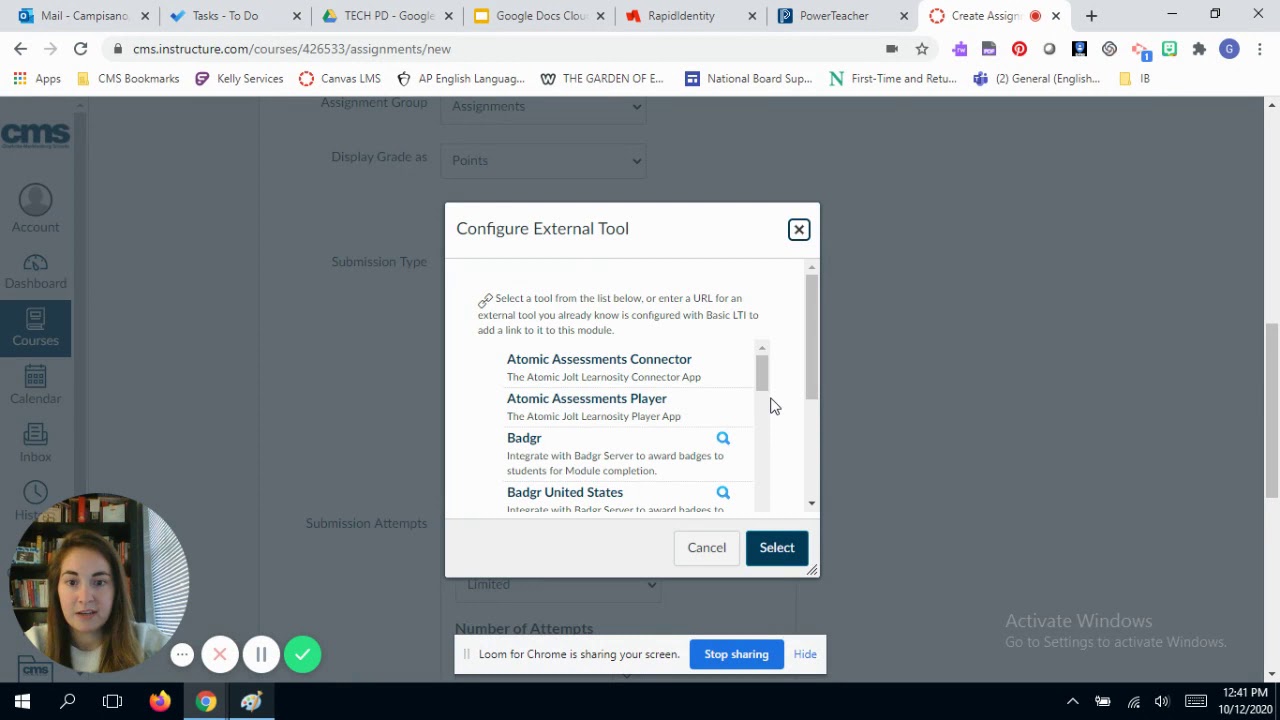Go back in browser history

point(20,49)
